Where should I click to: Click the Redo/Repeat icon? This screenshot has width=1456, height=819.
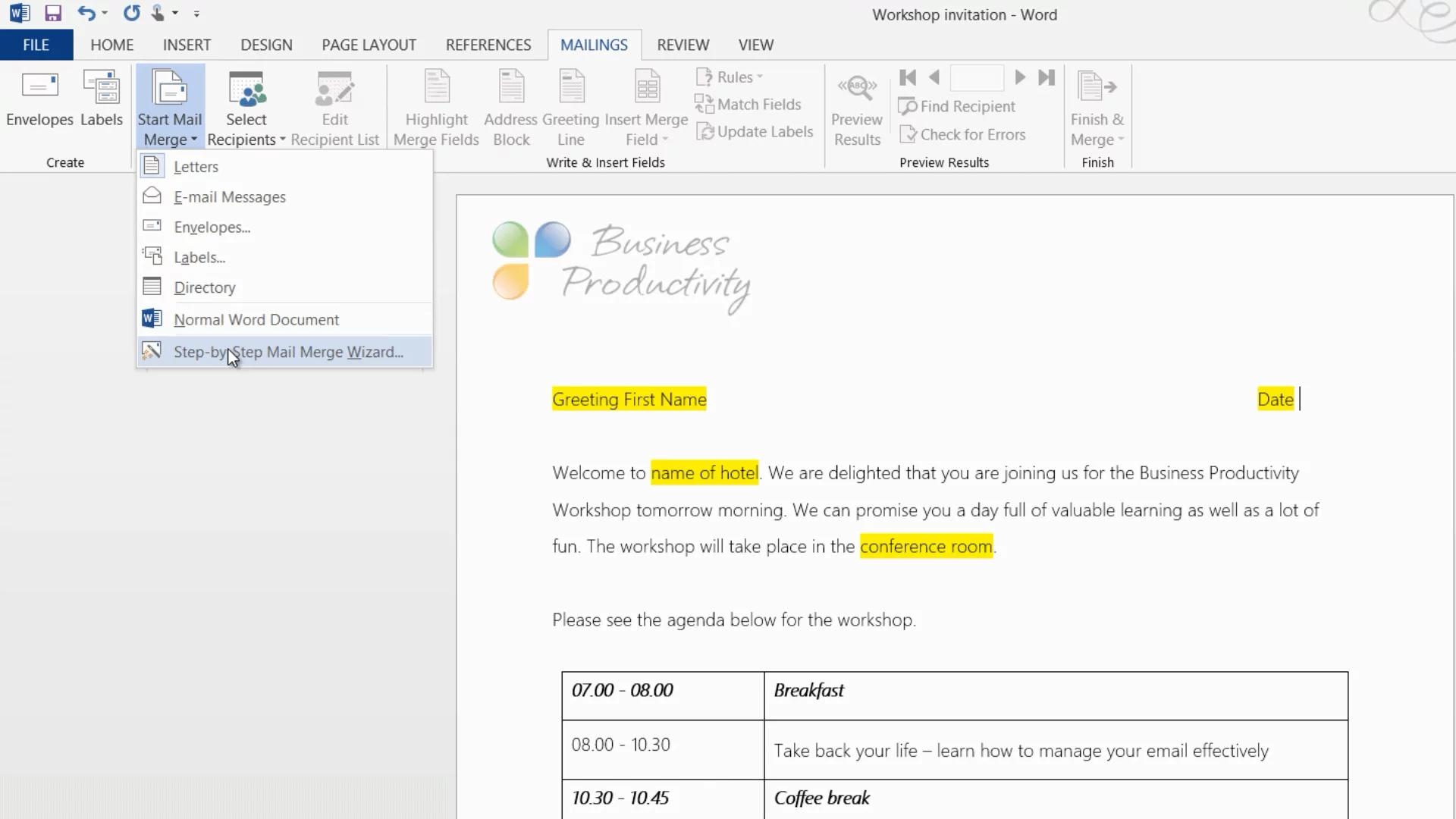pyautogui.click(x=131, y=13)
